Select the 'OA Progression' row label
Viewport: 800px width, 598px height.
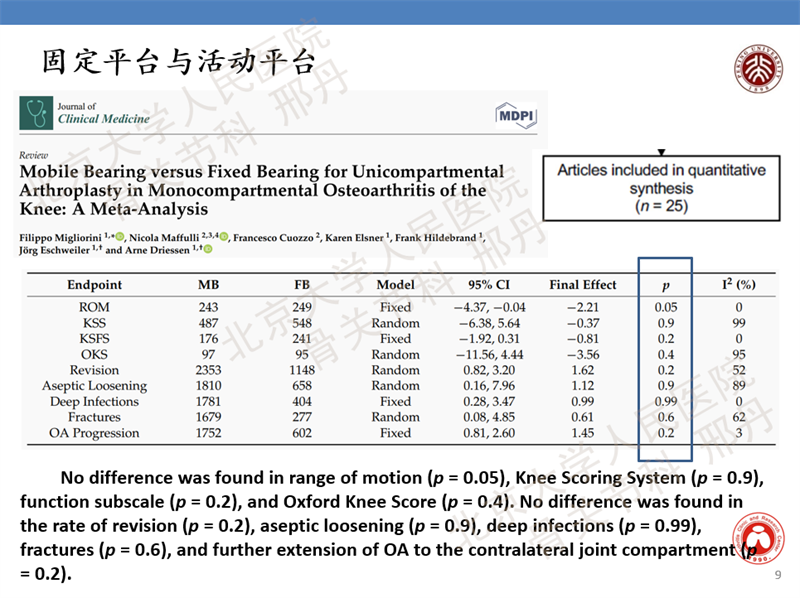tap(94, 433)
